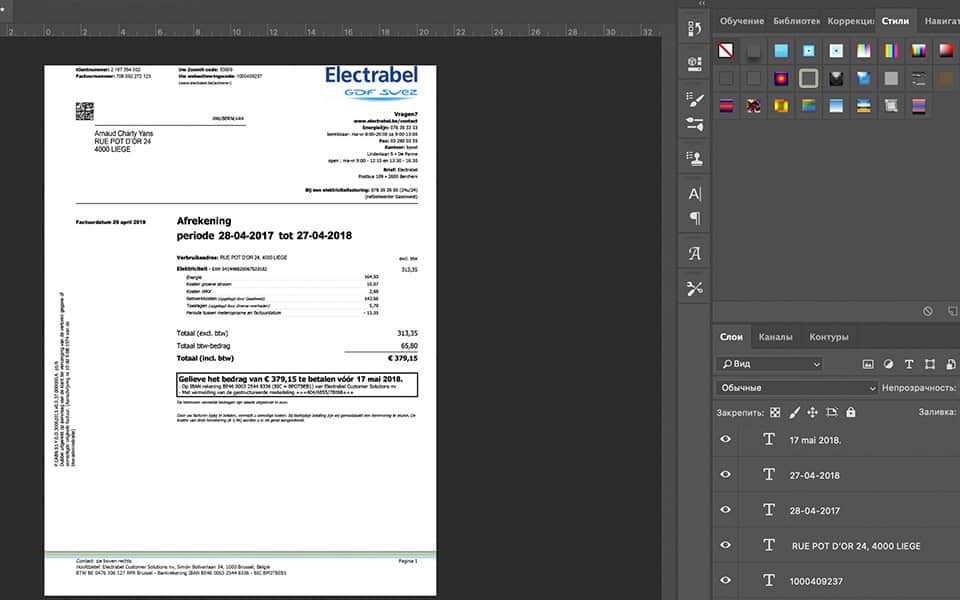
Task: Select the Слои tab
Action: point(731,337)
